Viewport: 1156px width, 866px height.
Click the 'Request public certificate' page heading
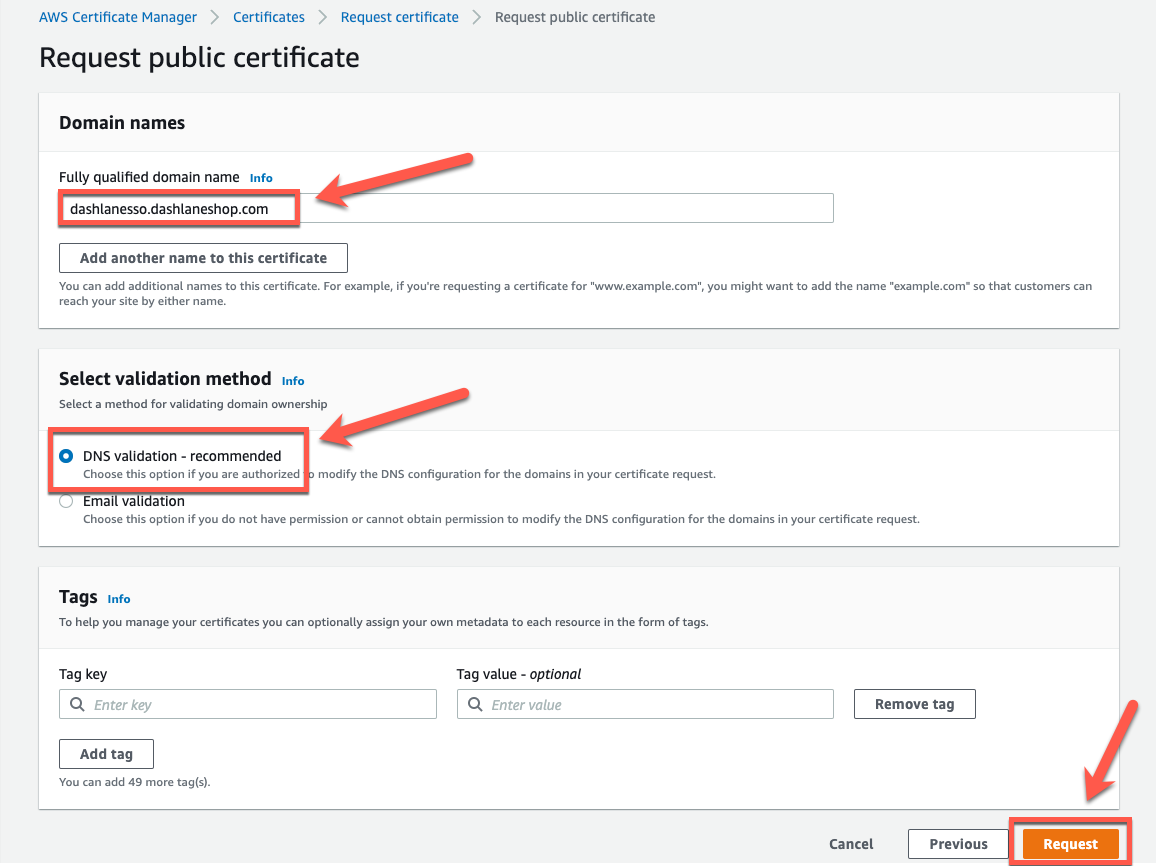coord(199,57)
